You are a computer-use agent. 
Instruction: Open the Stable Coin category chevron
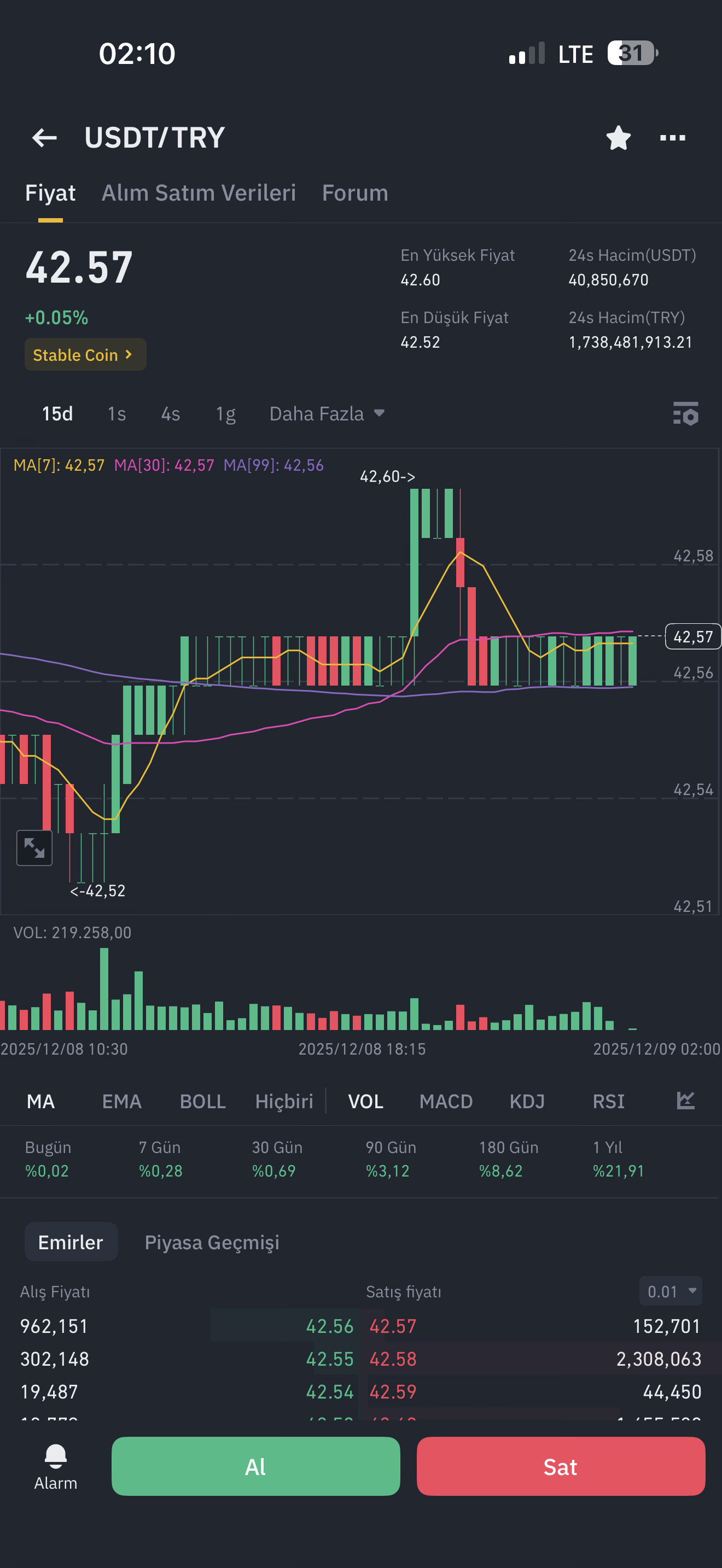pos(85,354)
